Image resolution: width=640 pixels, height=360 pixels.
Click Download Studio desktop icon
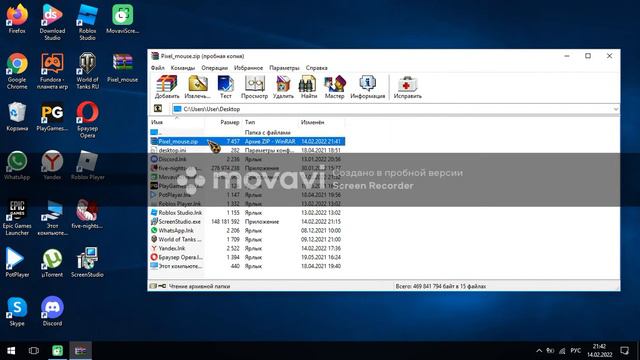(x=52, y=22)
